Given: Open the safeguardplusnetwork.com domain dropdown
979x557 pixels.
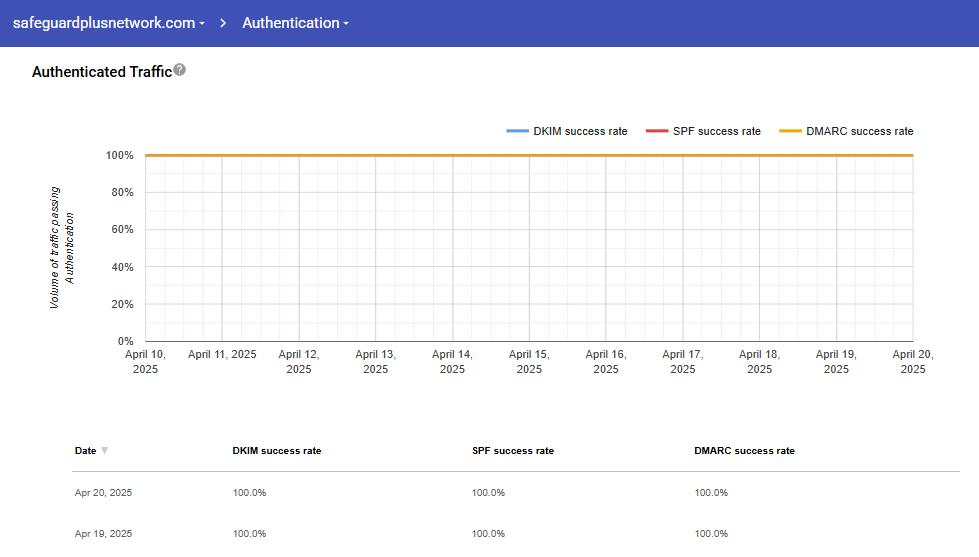Looking at the screenshot, I should coord(109,23).
